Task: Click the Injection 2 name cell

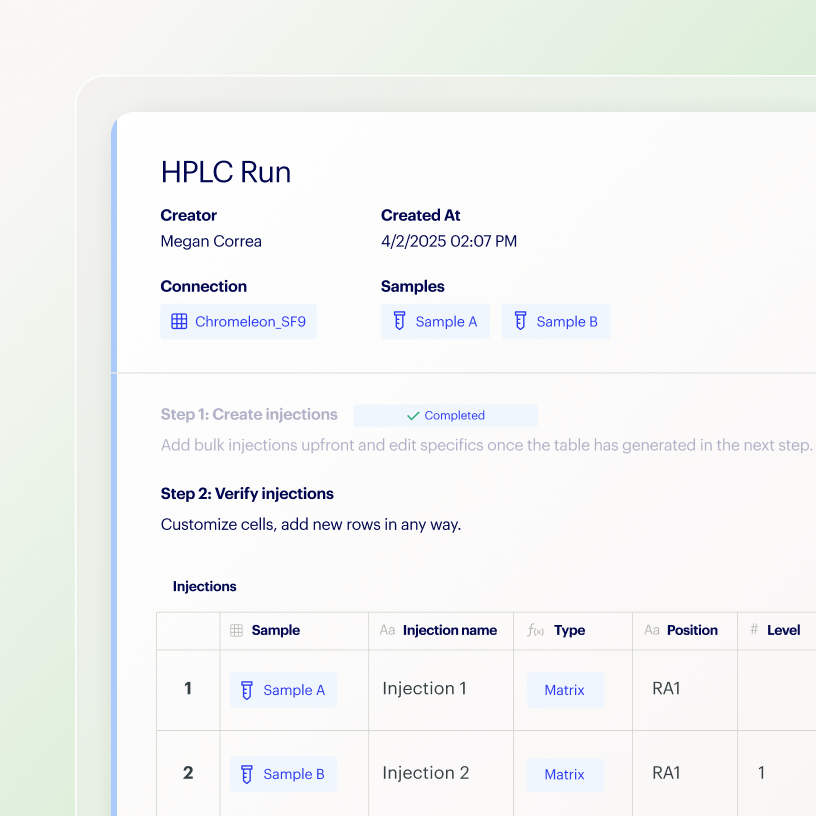Action: (441, 773)
